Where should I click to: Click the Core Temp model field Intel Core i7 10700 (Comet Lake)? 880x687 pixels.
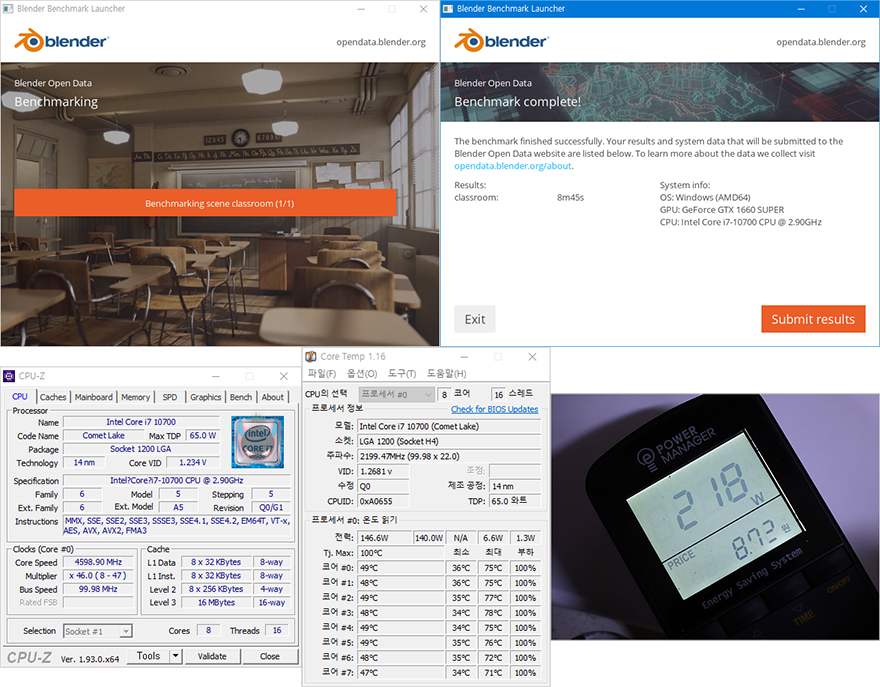tap(449, 427)
